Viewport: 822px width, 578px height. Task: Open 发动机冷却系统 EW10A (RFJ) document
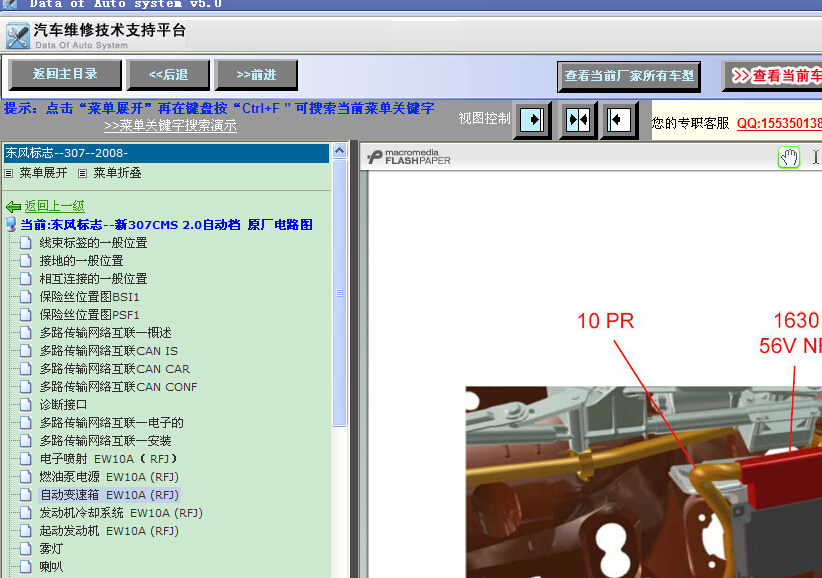(x=121, y=512)
